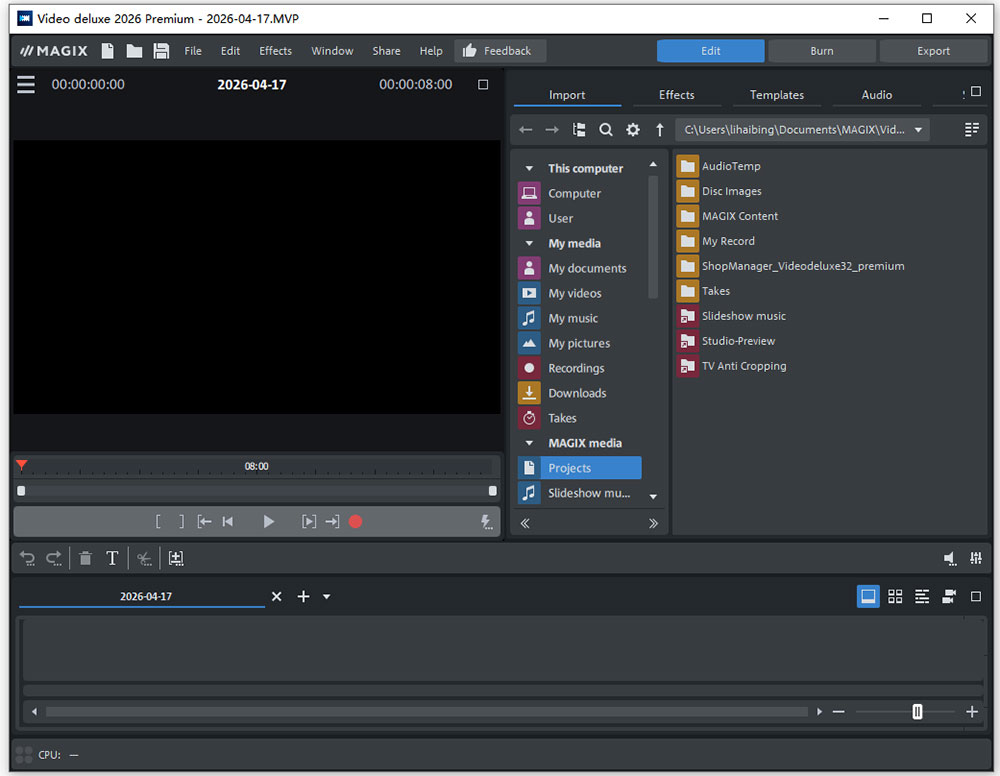Open the audio mixer icon
The width and height of the screenshot is (1000, 776).
975,558
